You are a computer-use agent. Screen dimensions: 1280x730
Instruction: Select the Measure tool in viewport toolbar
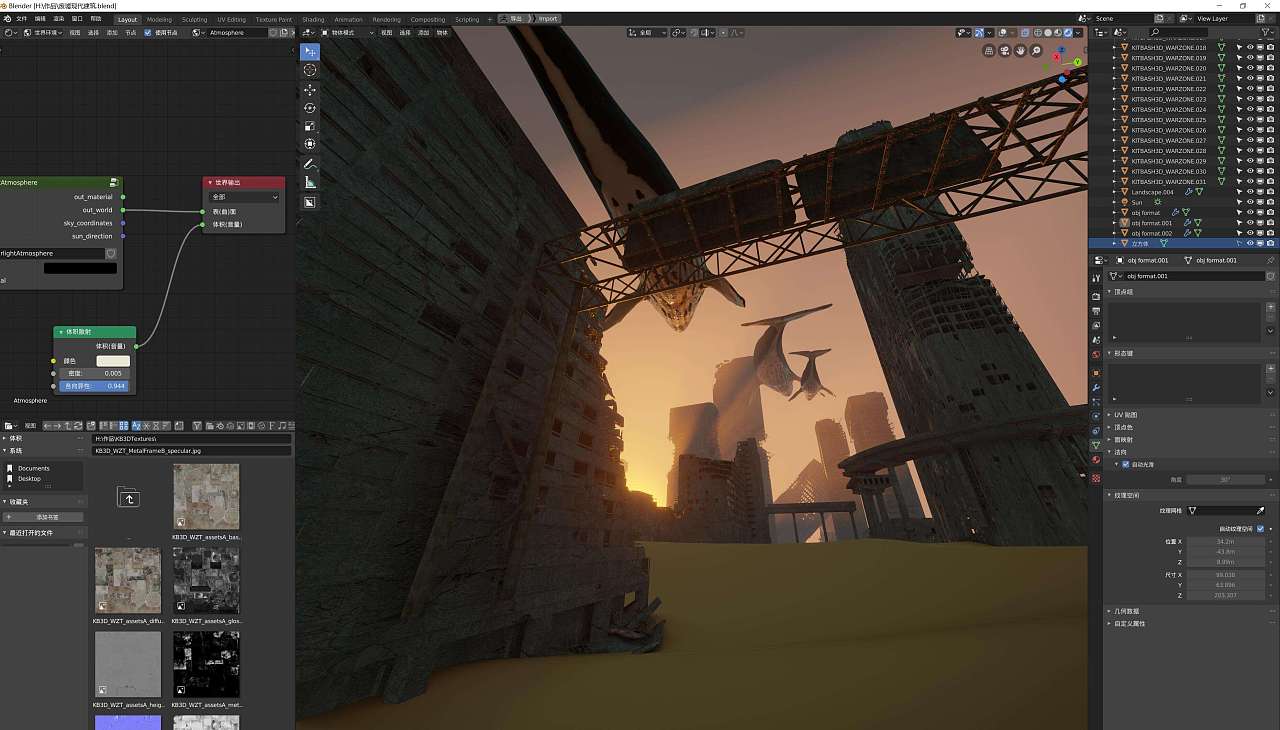pyautogui.click(x=310, y=182)
